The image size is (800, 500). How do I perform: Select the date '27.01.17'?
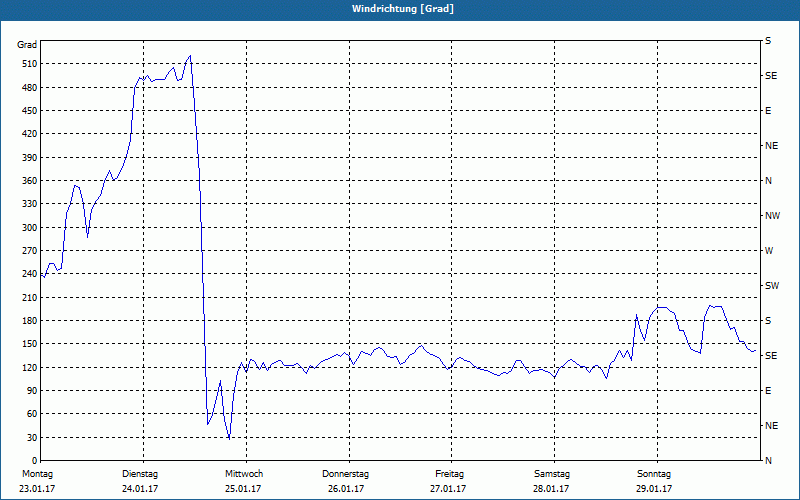coord(448,489)
